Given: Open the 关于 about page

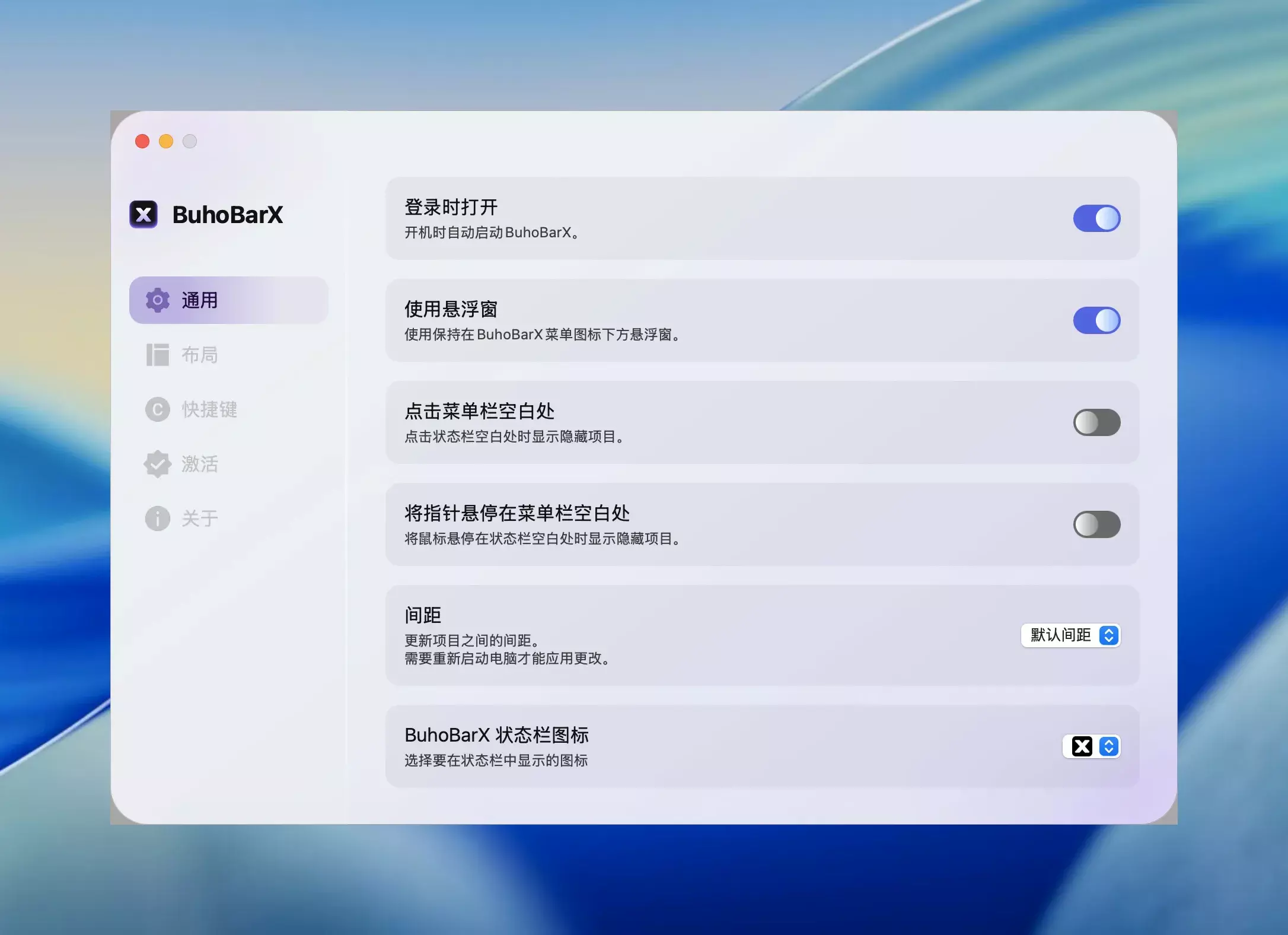Looking at the screenshot, I should pyautogui.click(x=199, y=519).
